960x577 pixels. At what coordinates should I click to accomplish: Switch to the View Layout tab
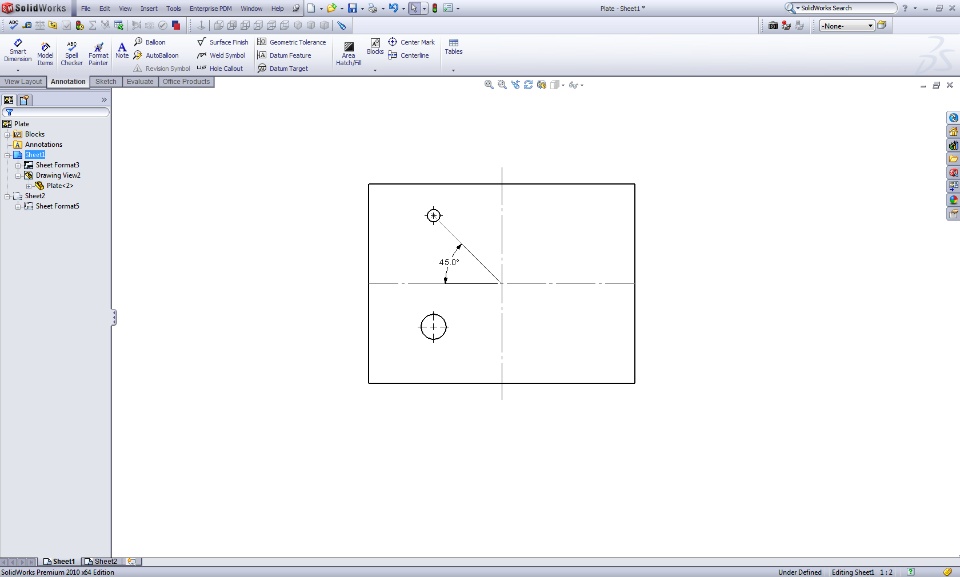(23, 81)
